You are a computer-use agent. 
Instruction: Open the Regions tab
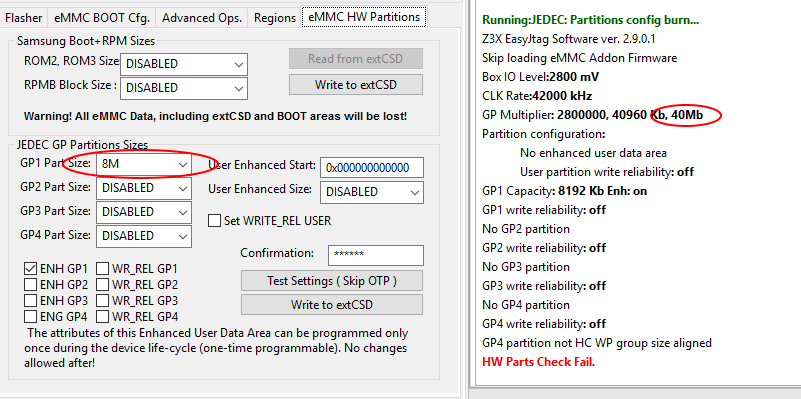(x=275, y=17)
